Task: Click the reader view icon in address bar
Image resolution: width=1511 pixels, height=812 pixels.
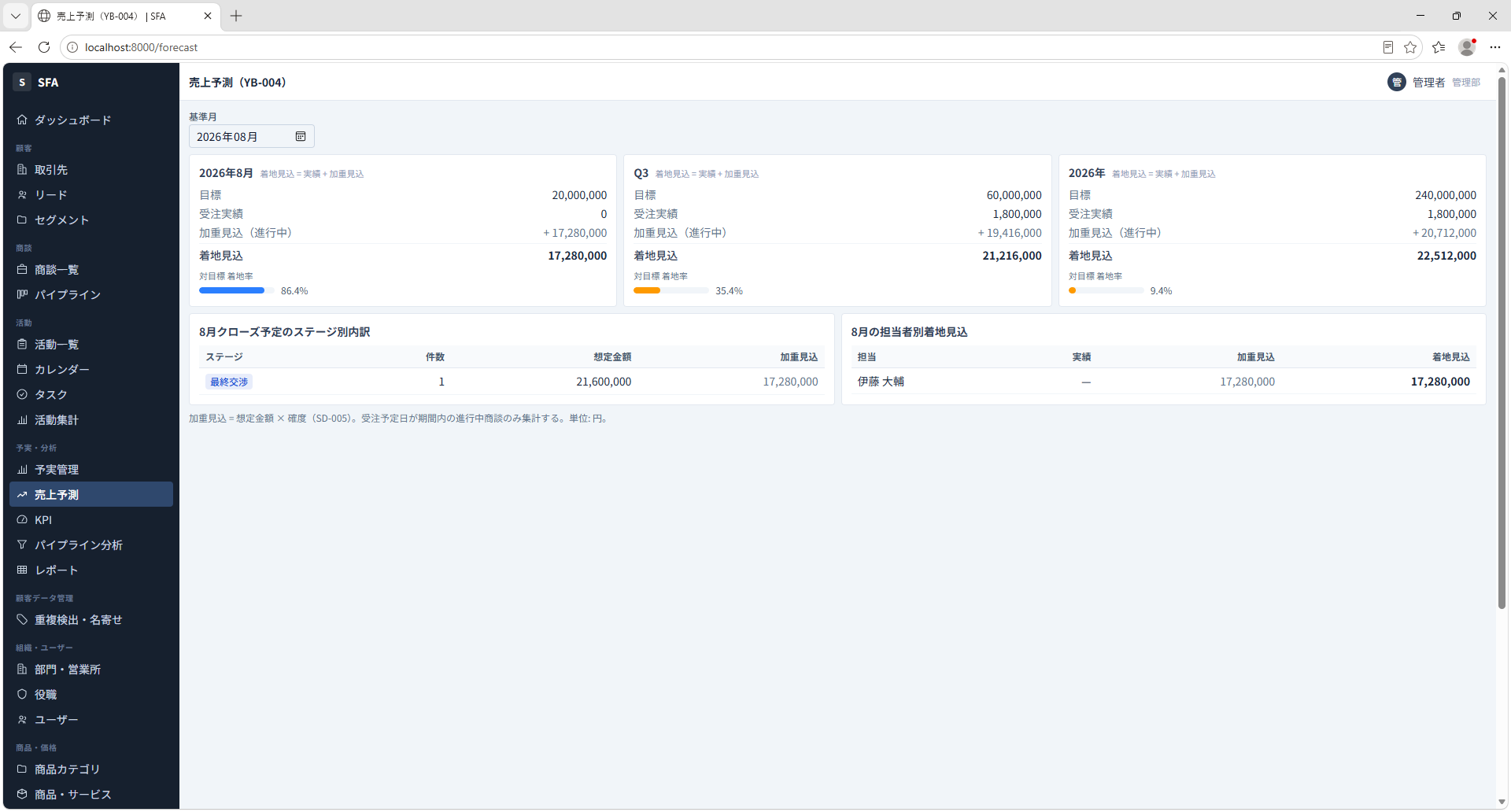Action: click(1388, 47)
